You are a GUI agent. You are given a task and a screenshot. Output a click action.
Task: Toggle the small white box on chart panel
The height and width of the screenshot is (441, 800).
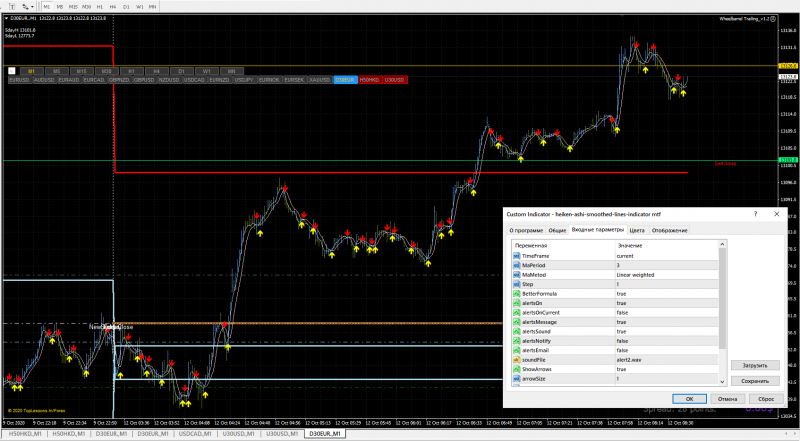12,71
